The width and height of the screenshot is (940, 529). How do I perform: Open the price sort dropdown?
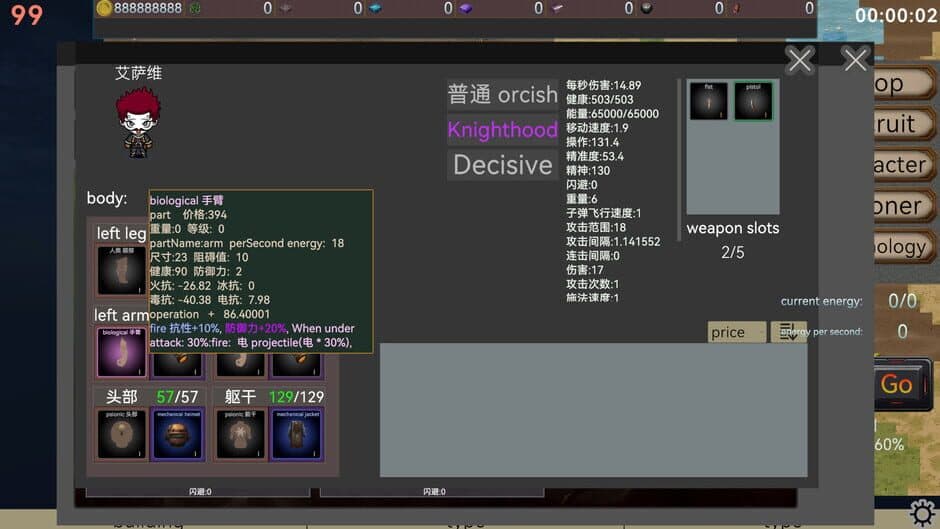coord(736,332)
